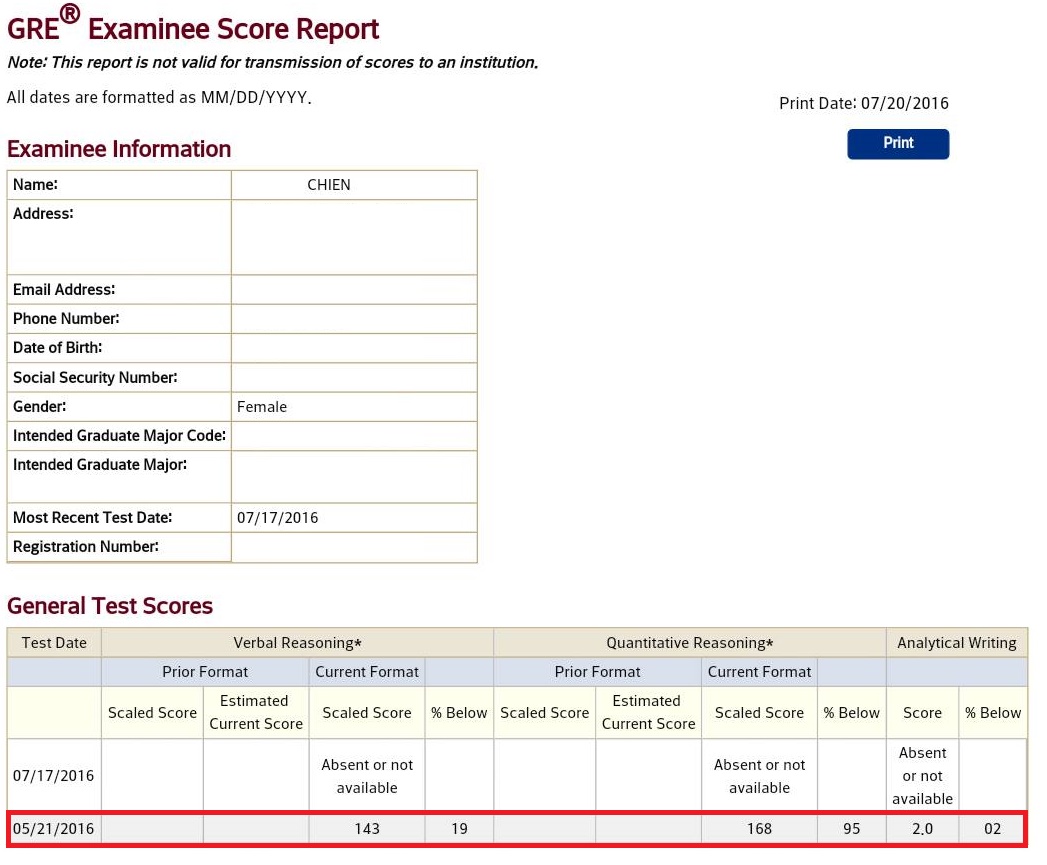
Task: Click Current Format under Quantitative Reasoning
Action: (759, 672)
